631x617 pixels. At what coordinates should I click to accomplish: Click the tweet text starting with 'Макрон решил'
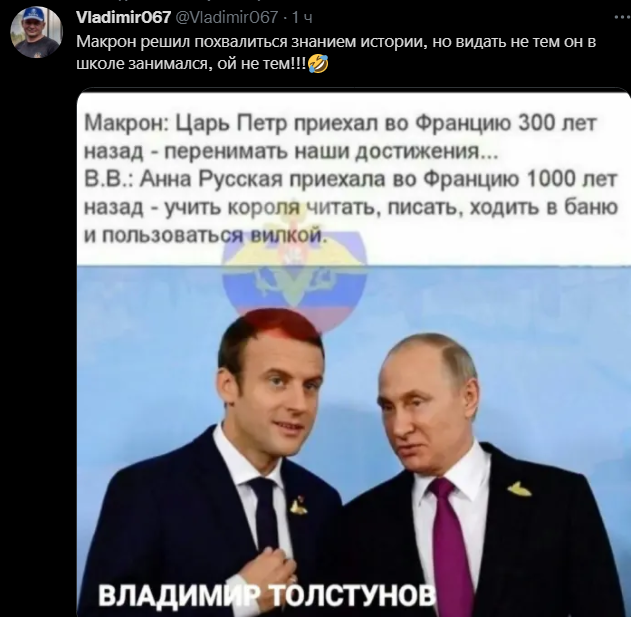pyautogui.click(x=336, y=42)
